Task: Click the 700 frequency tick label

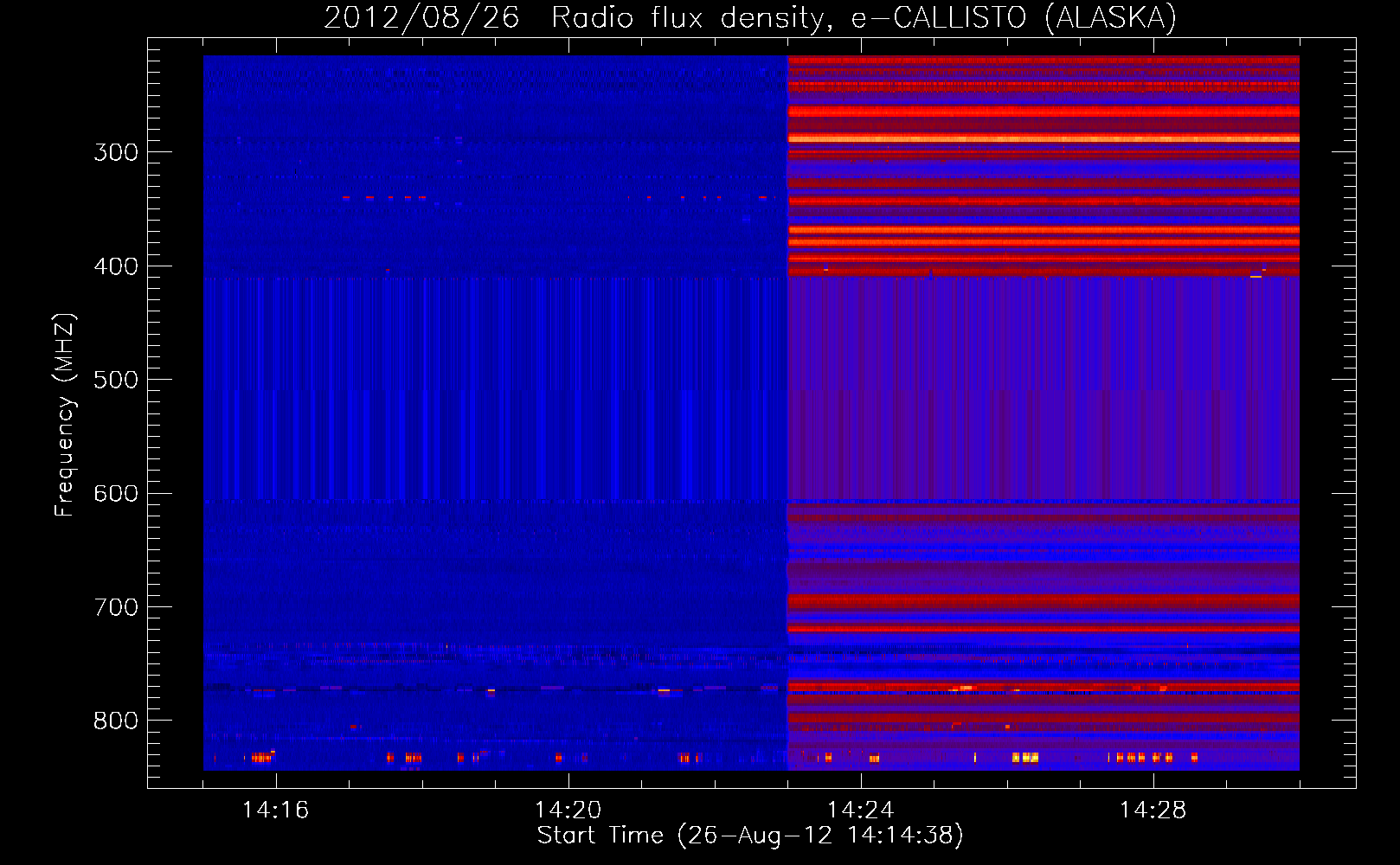Action: pyautogui.click(x=116, y=607)
